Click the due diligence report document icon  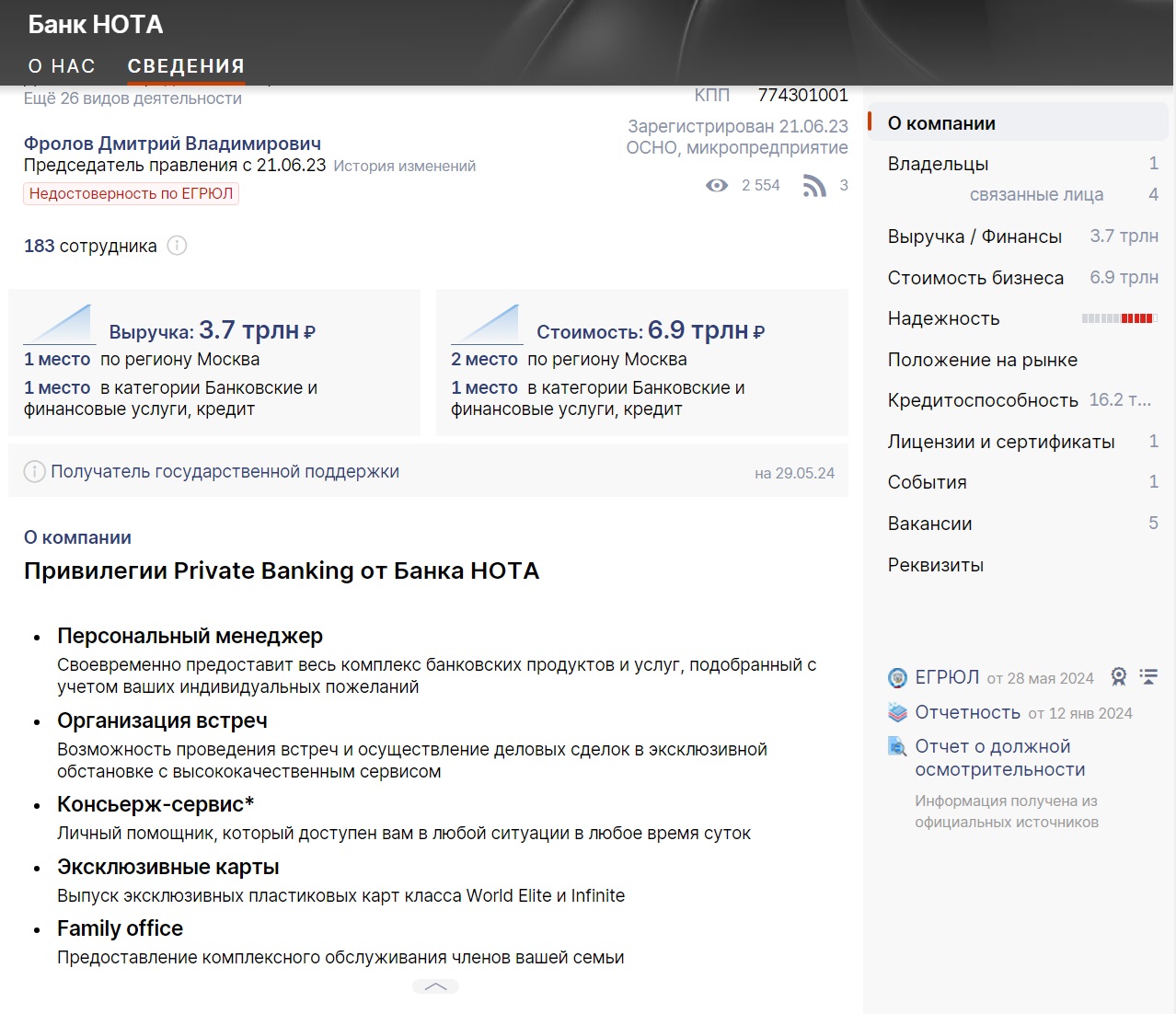pos(897,746)
